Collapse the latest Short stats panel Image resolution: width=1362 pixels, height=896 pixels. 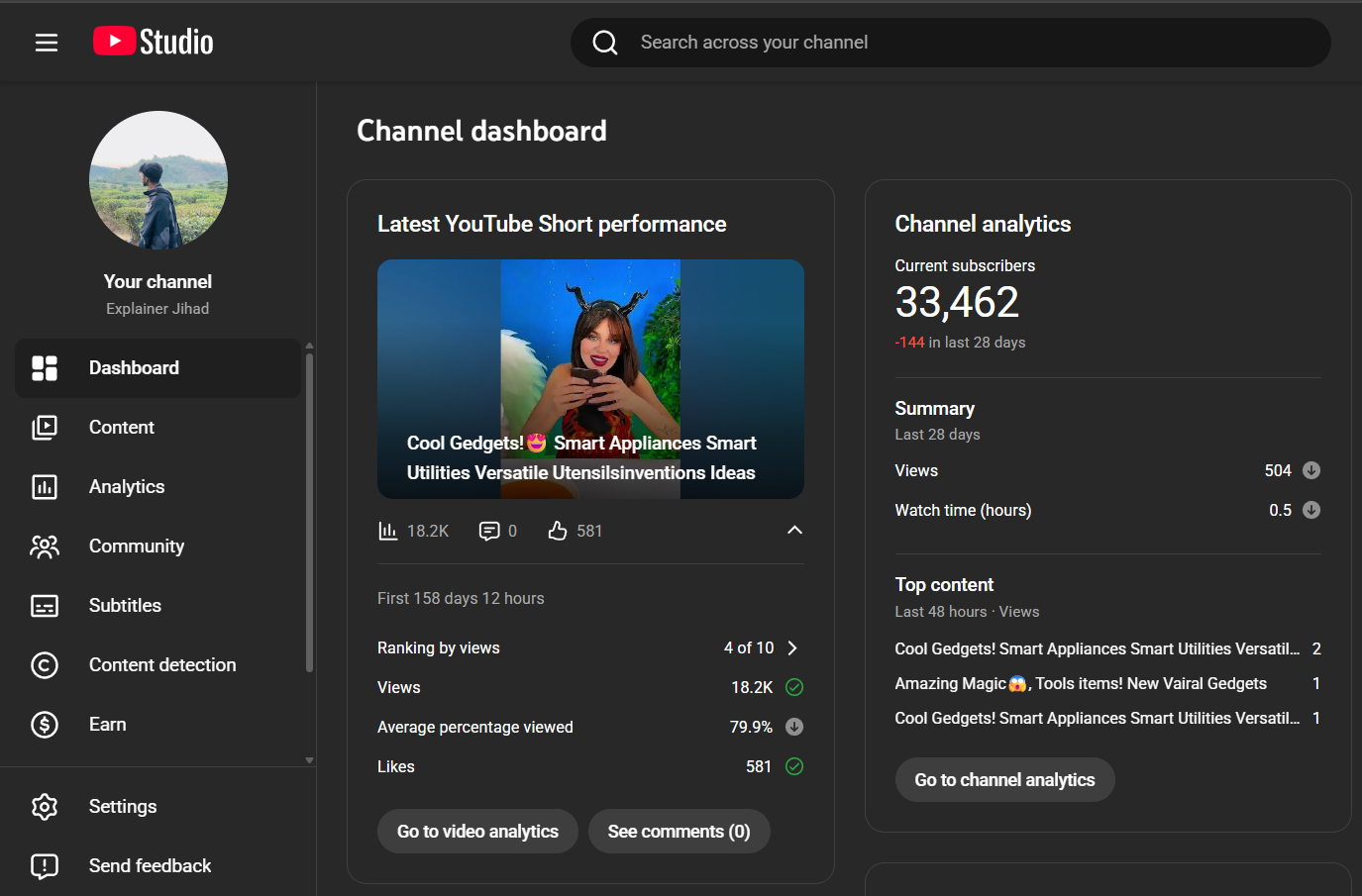794,531
